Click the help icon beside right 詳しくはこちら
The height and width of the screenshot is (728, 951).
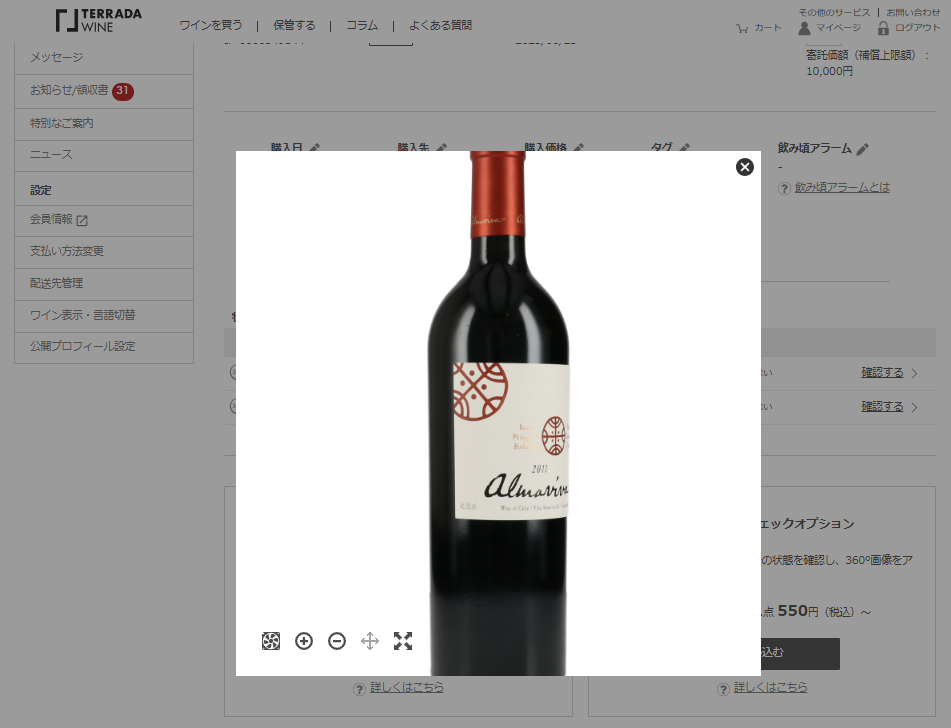click(x=723, y=689)
